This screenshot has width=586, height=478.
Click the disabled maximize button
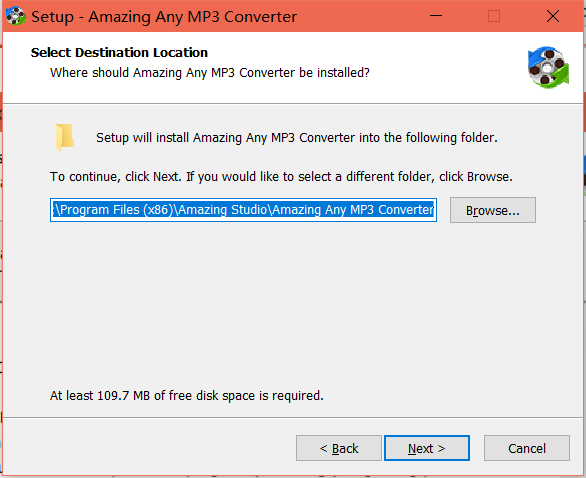494,16
